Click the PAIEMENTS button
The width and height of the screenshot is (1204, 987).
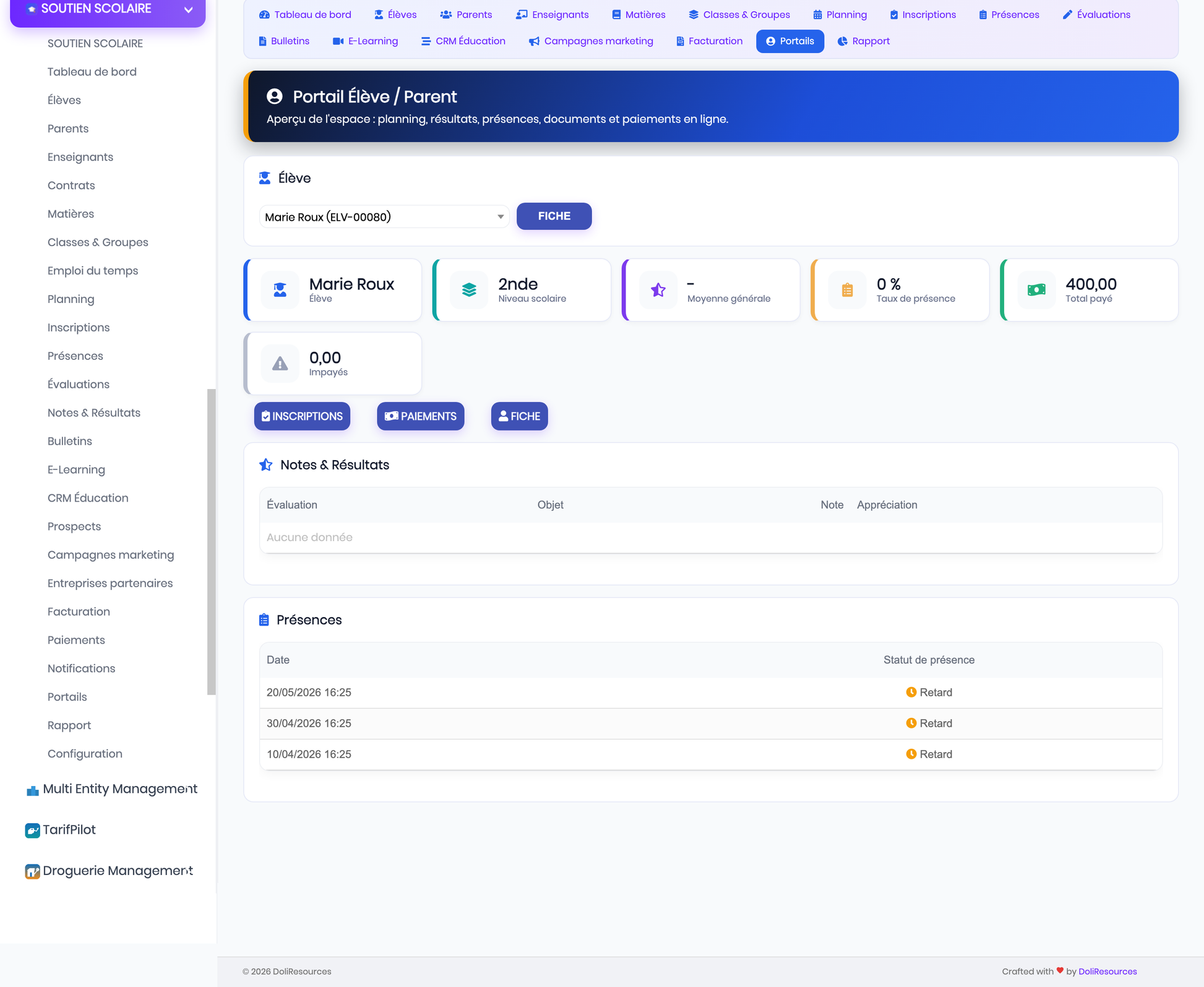[421, 416]
